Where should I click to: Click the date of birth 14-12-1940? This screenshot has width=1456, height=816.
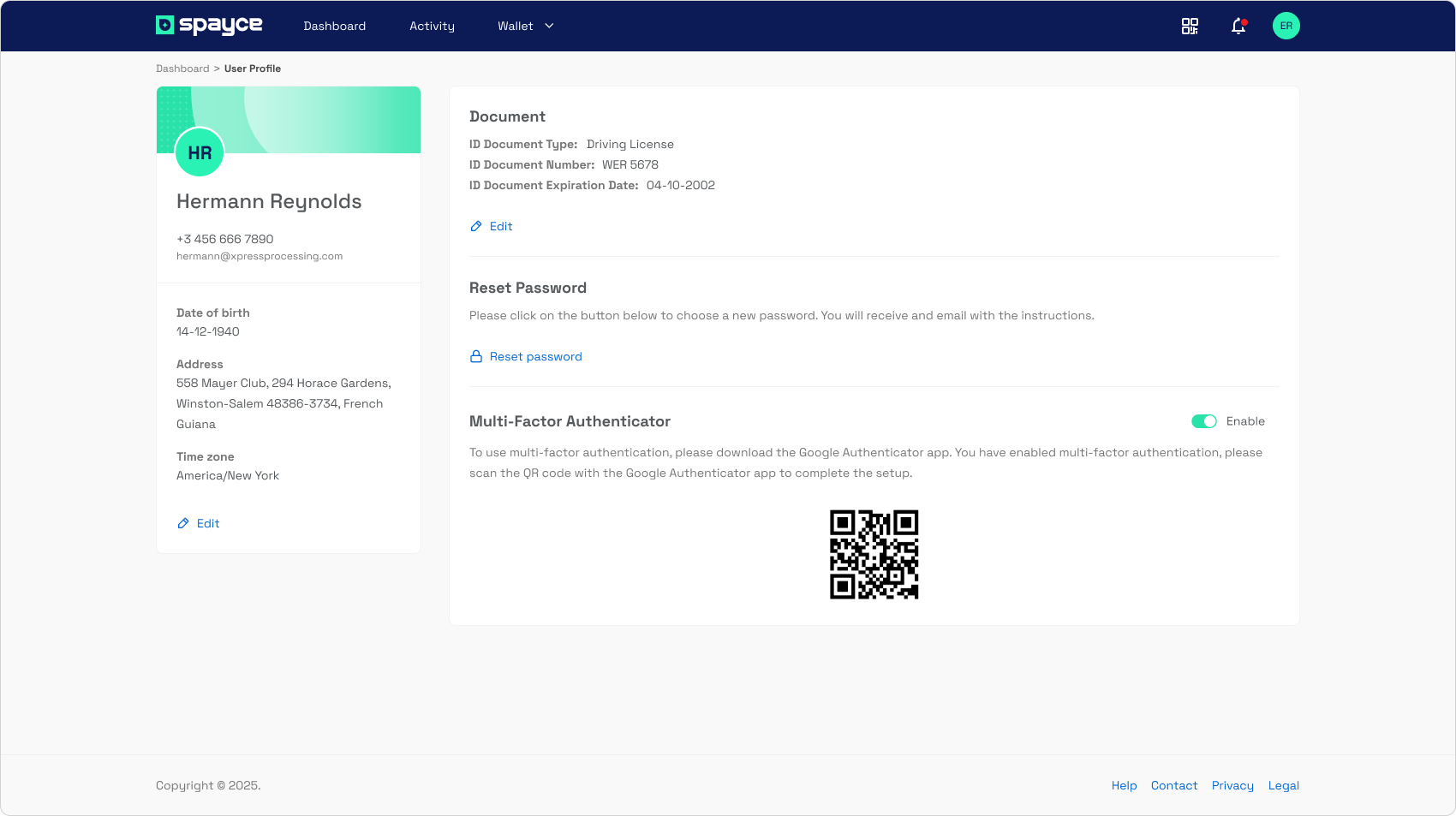[x=208, y=331]
